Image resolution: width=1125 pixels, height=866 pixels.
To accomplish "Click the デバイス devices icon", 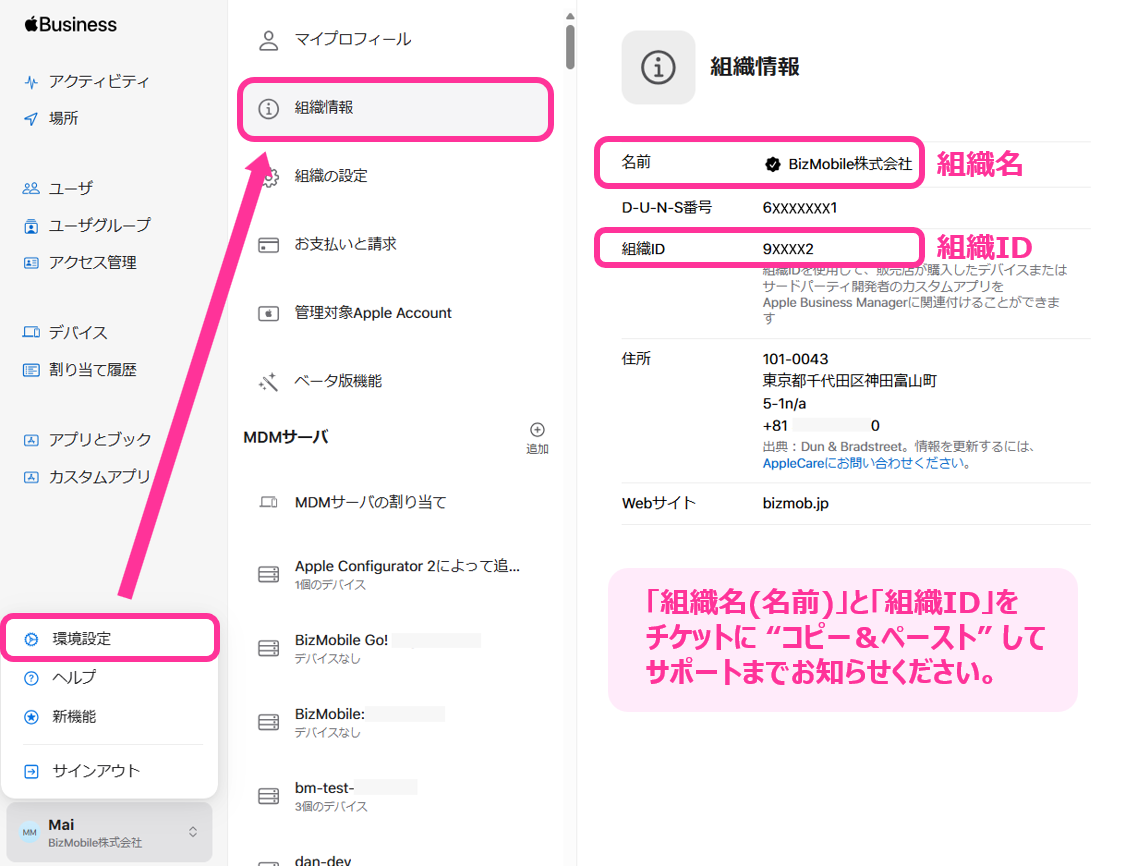I will 31,333.
